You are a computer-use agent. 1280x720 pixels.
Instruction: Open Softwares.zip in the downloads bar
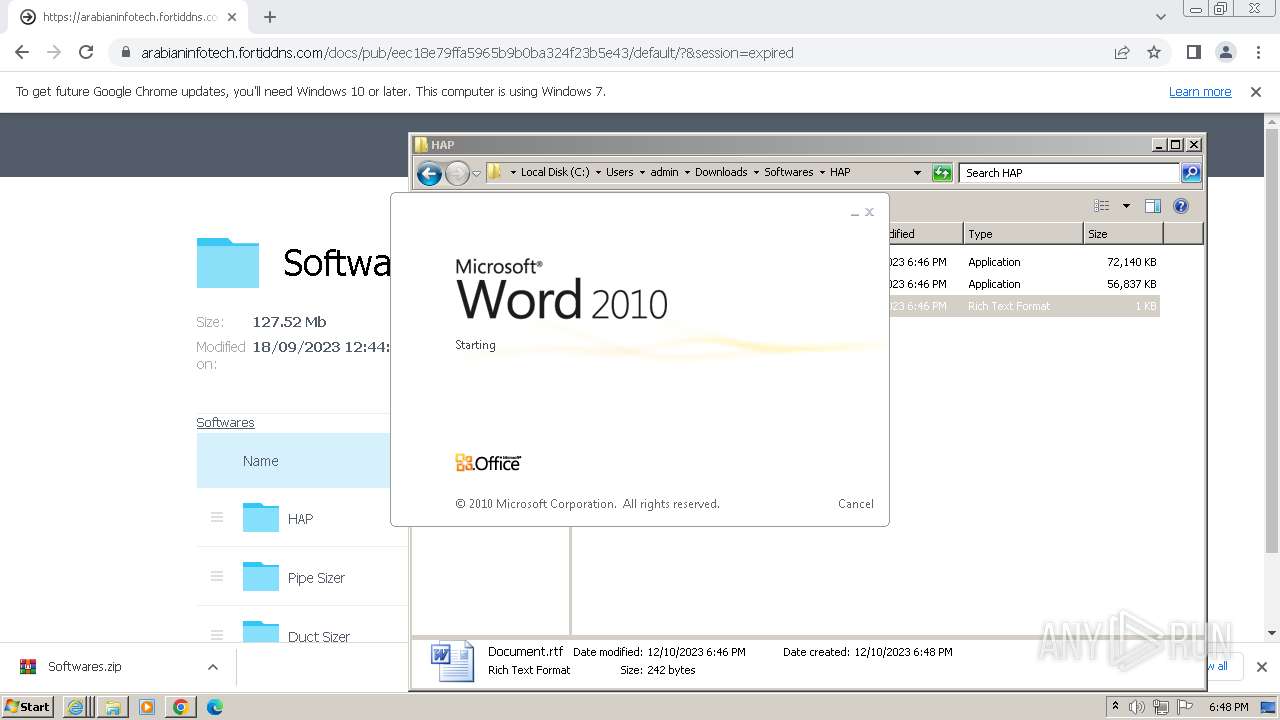click(85, 667)
